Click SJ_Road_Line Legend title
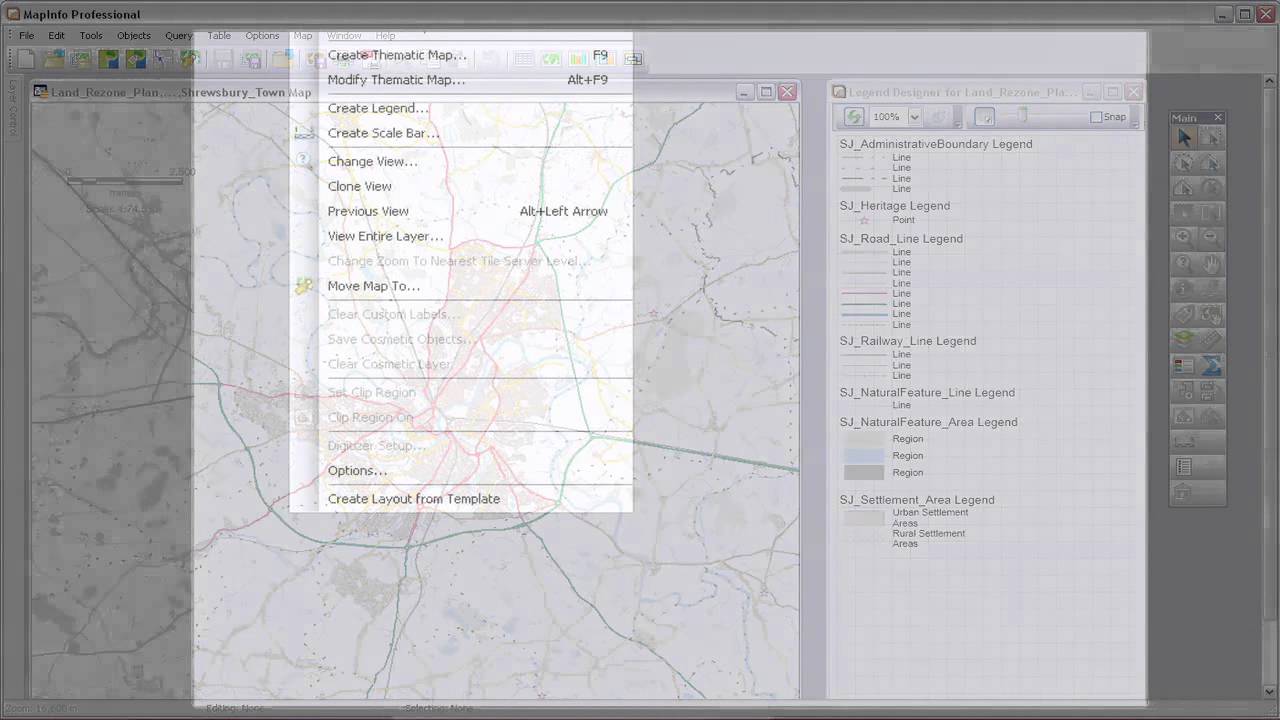Screen dimensions: 1280x720 [901, 239]
